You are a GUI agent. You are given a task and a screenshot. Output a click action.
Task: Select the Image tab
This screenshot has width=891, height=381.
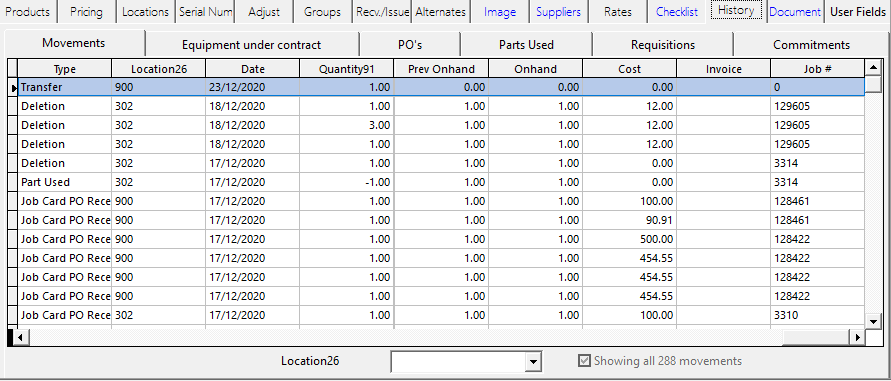click(500, 12)
